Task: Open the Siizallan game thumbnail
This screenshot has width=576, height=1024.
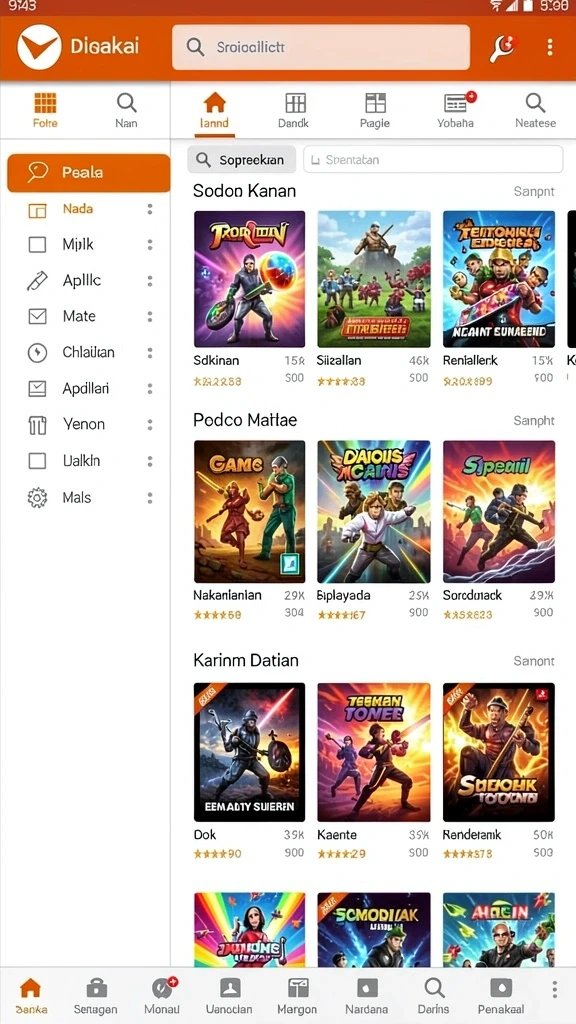Action: (374, 279)
